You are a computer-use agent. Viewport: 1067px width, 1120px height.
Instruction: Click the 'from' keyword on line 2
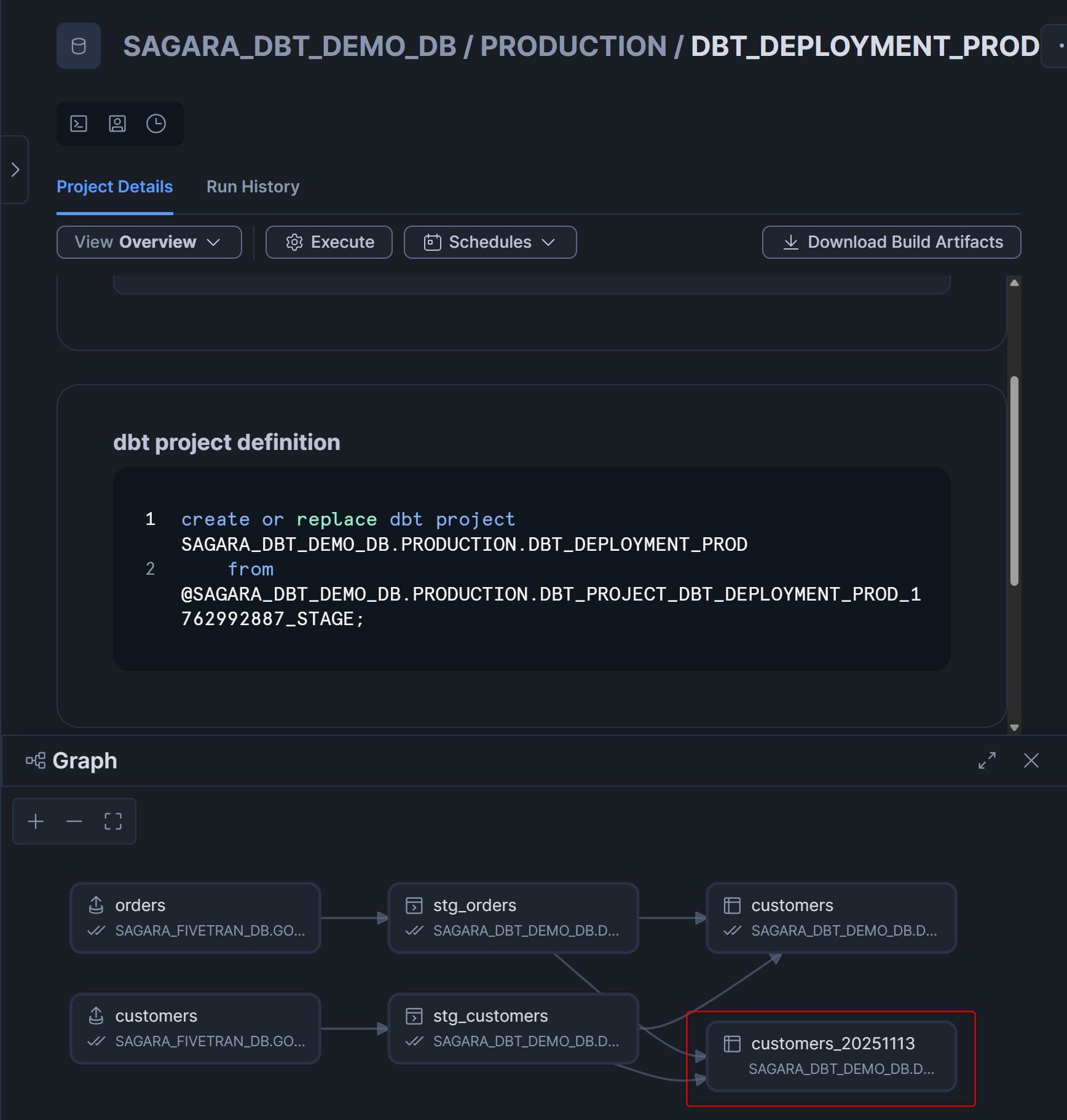coord(251,570)
